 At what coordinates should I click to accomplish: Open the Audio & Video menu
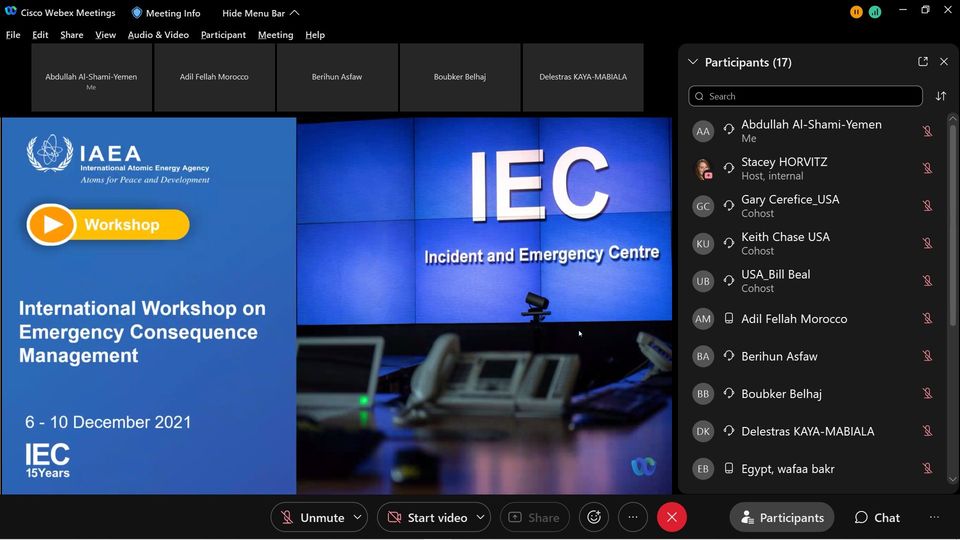158,35
